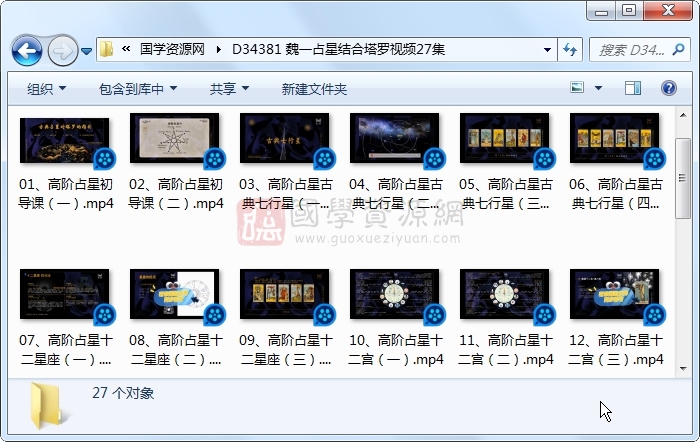
Task: Click the folder icon in address bar
Action: coord(106,49)
